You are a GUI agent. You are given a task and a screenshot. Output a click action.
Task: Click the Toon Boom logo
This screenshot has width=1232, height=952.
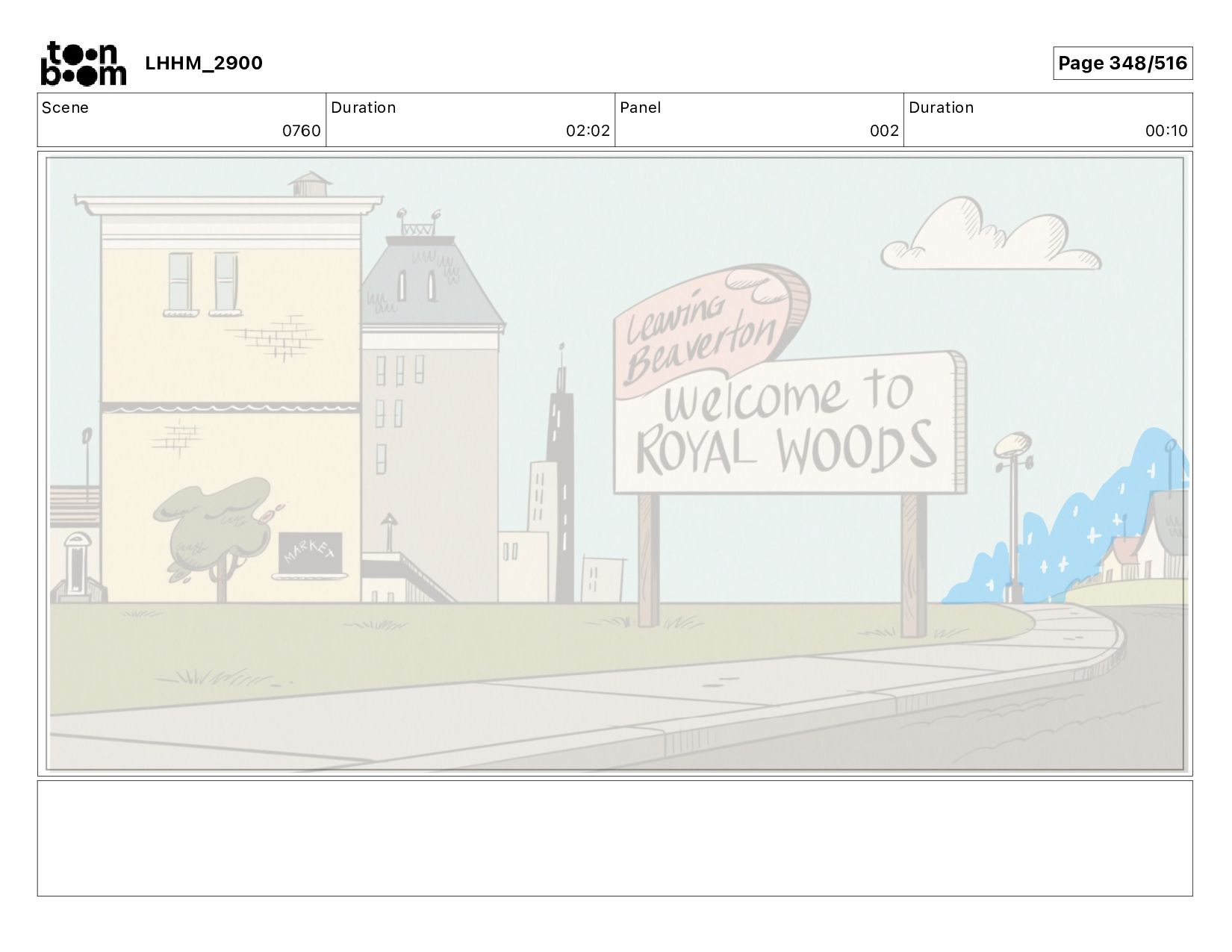pos(83,63)
